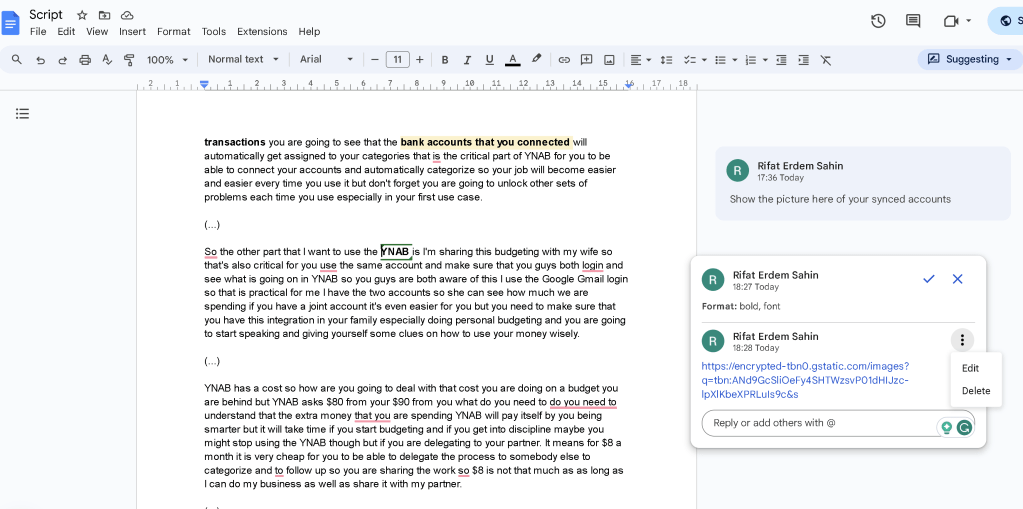Open the Help menu
The image size is (1023, 509).
[x=309, y=31]
